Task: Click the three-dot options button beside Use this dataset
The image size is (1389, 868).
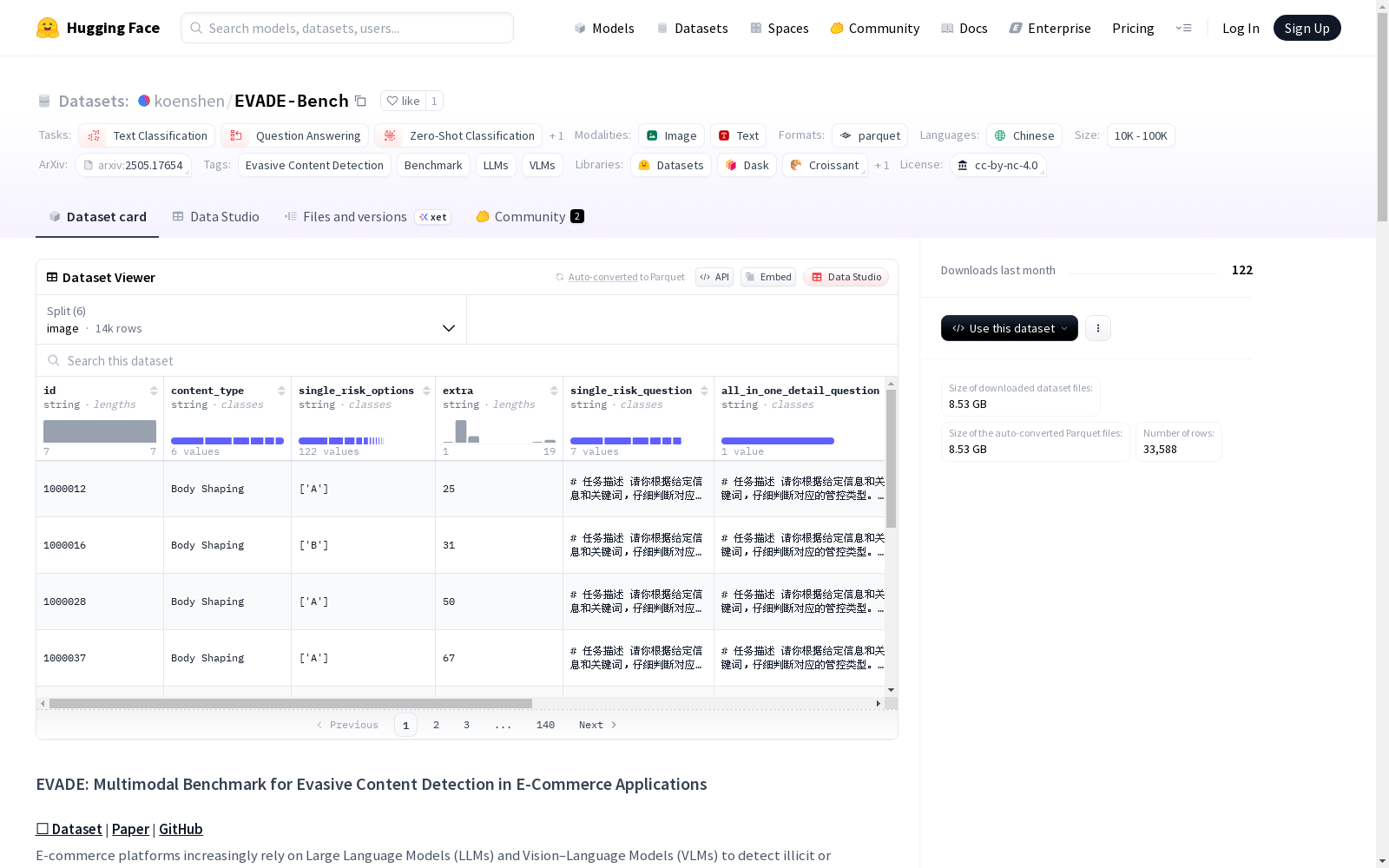Action: point(1098,328)
